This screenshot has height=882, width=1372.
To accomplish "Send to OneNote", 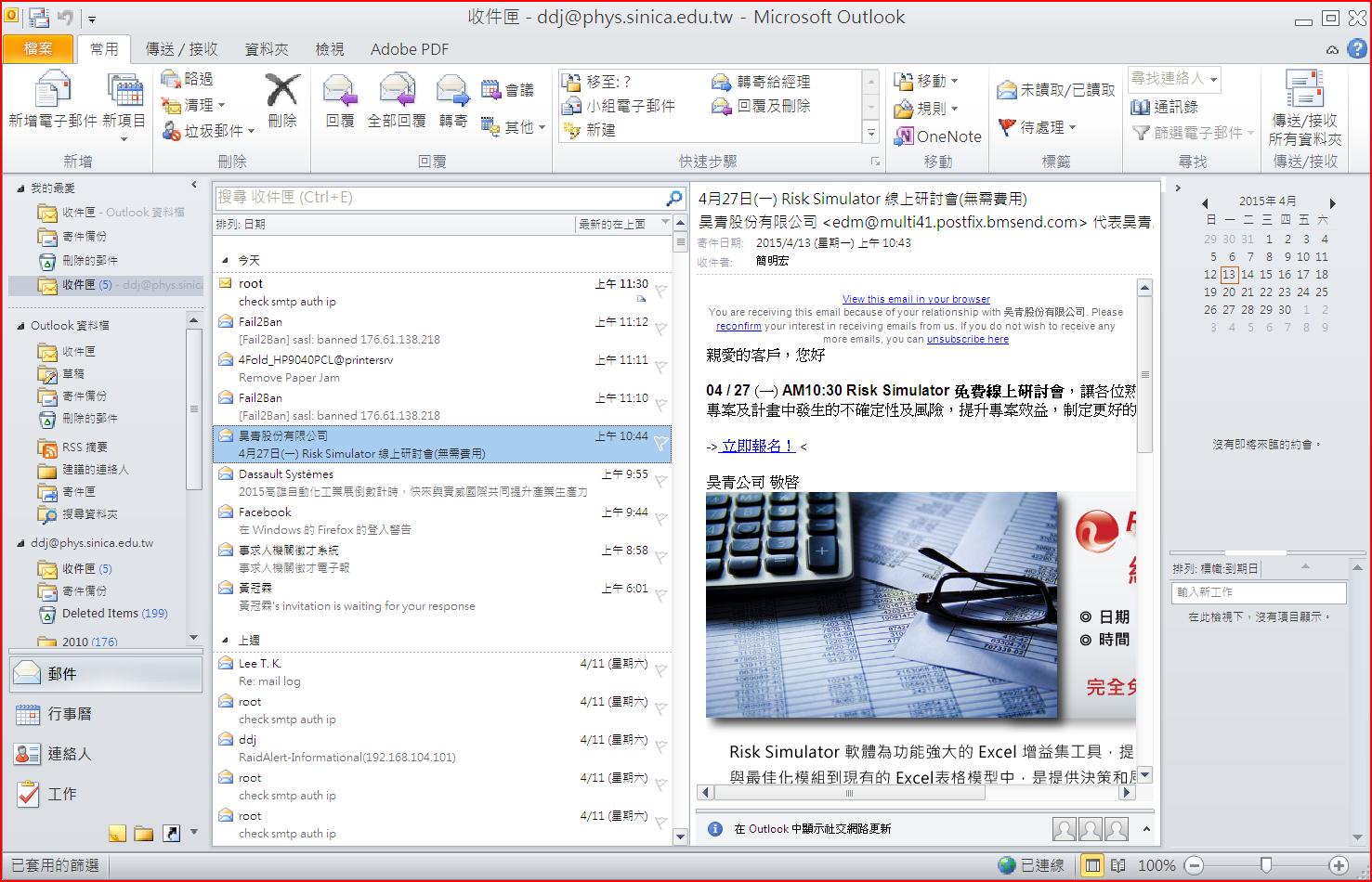I will coord(937,136).
